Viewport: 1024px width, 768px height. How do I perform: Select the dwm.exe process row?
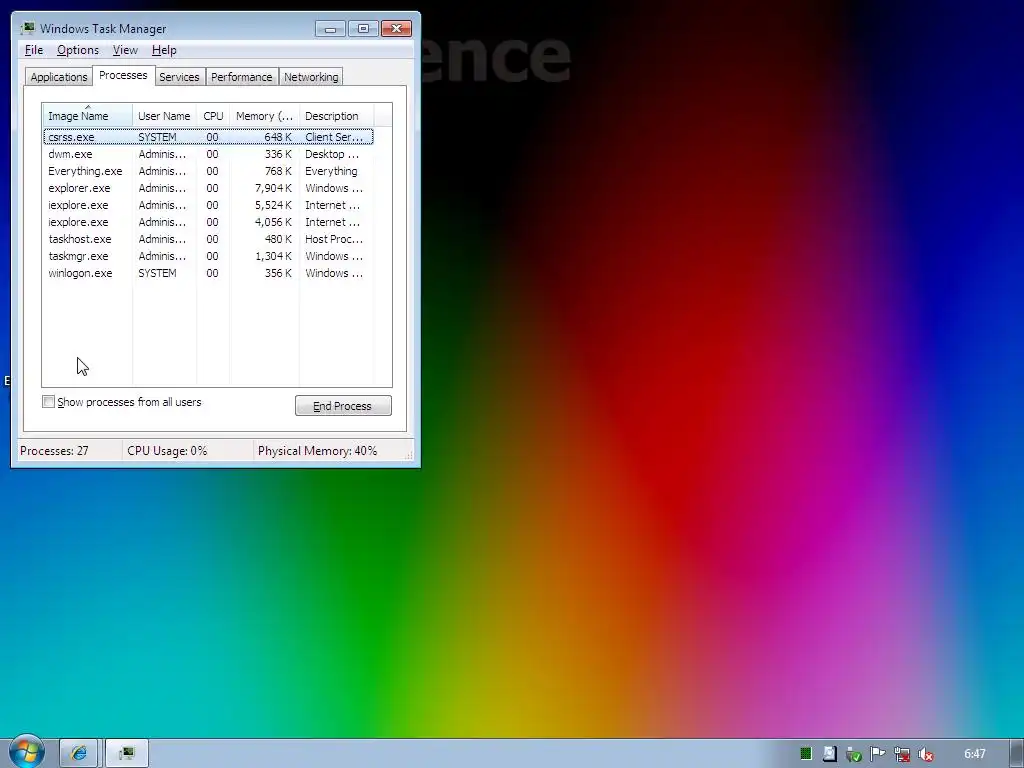click(x=208, y=154)
